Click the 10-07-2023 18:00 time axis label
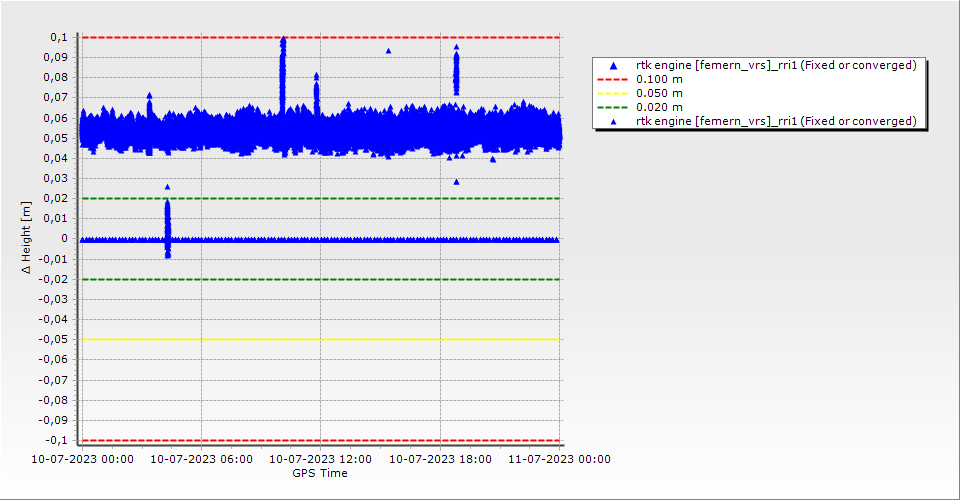This screenshot has width=960, height=500. 440,459
